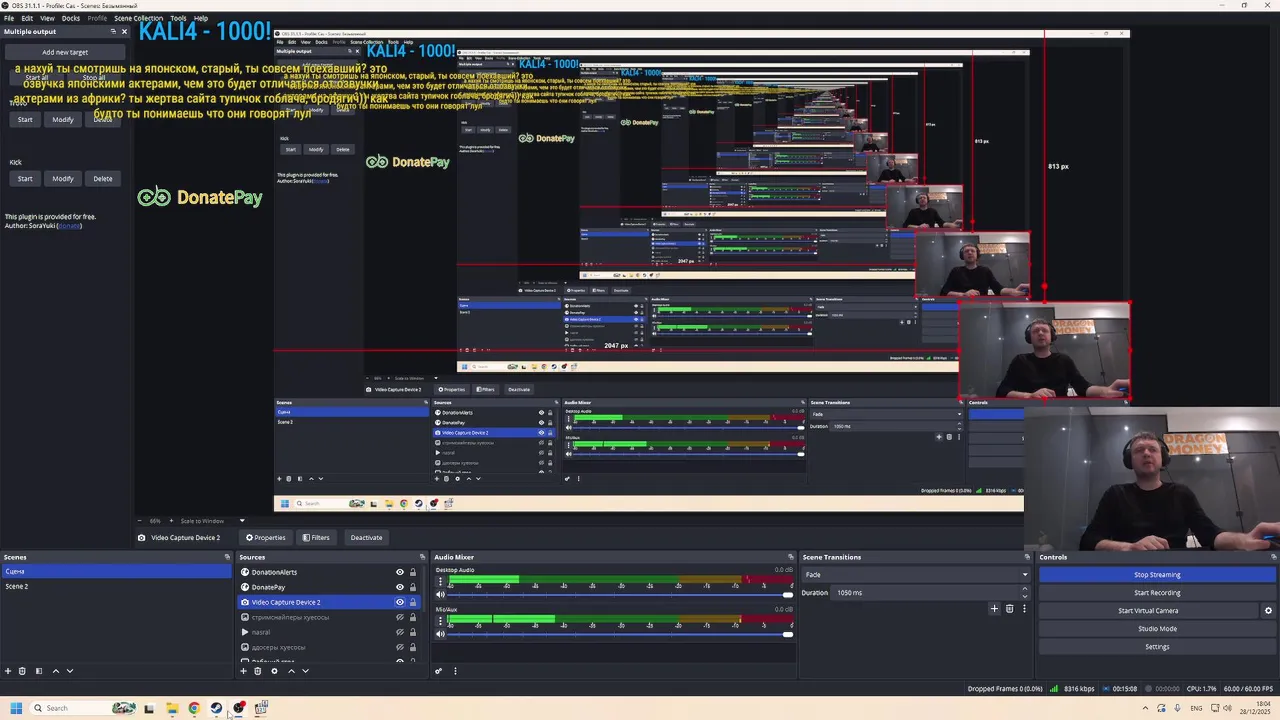Open the Edit menu
This screenshot has width=1280, height=720.
[x=27, y=18]
